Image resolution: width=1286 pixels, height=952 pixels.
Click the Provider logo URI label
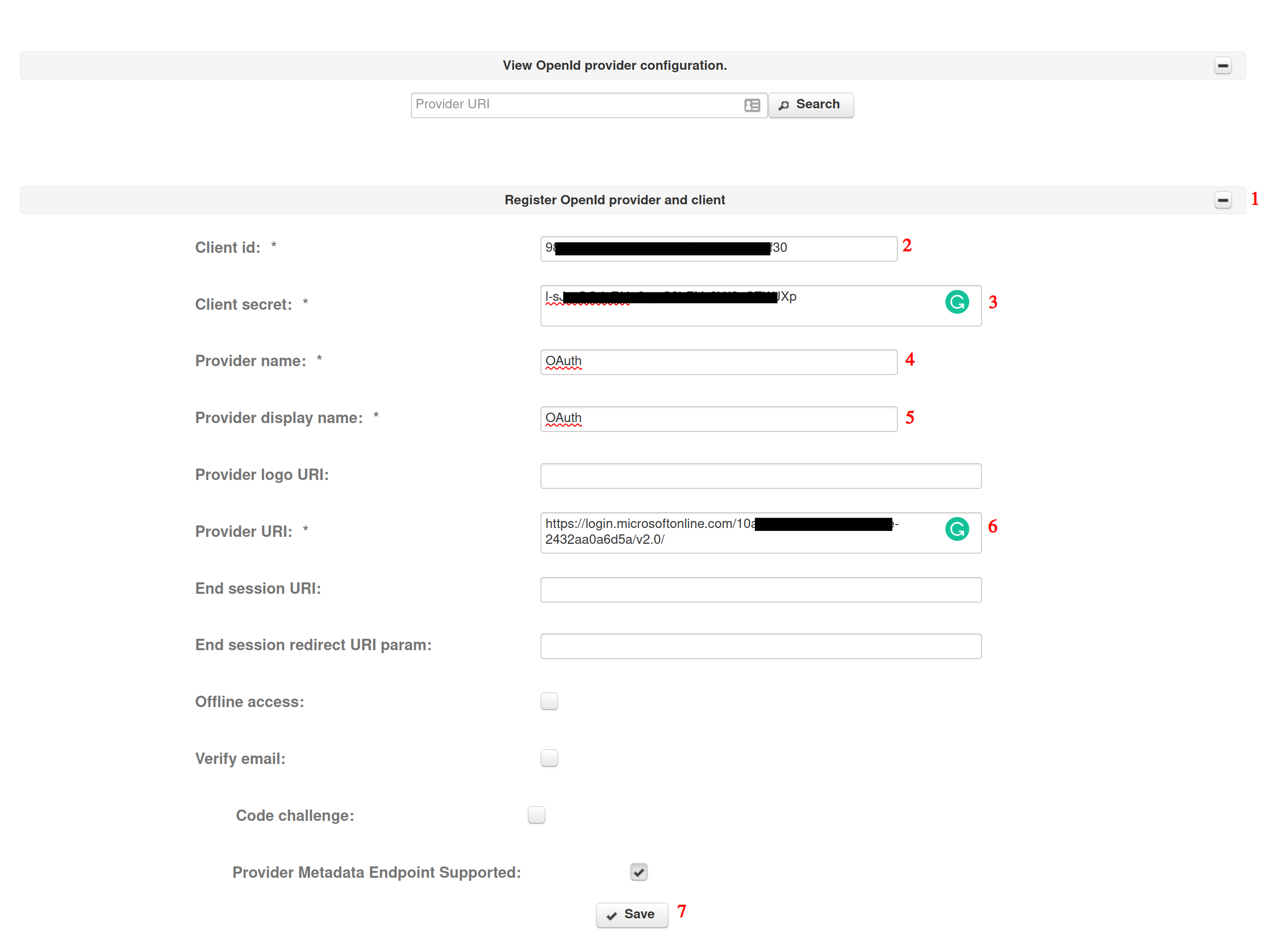point(262,475)
